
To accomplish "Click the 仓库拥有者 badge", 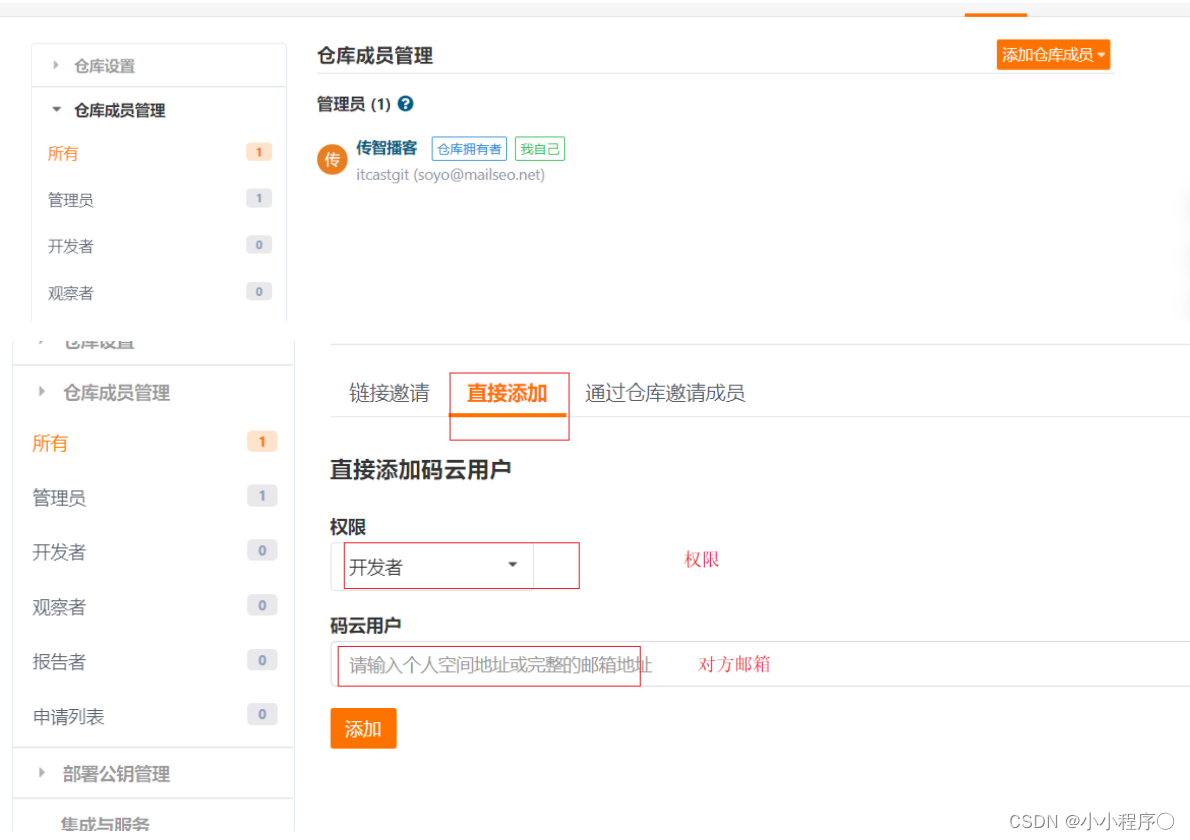I will pyautogui.click(x=469, y=149).
